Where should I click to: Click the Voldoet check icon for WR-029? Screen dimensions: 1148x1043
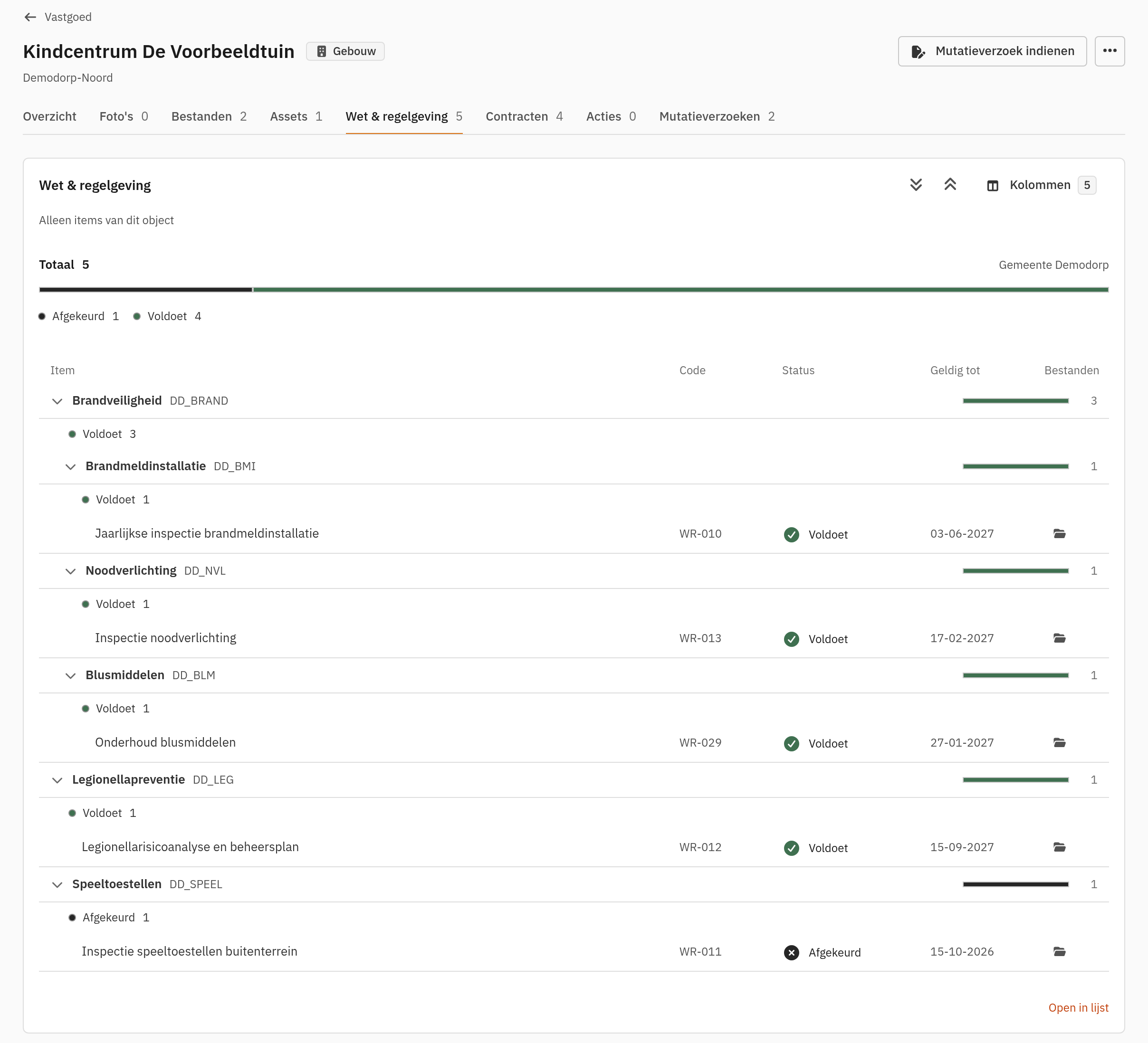click(791, 743)
